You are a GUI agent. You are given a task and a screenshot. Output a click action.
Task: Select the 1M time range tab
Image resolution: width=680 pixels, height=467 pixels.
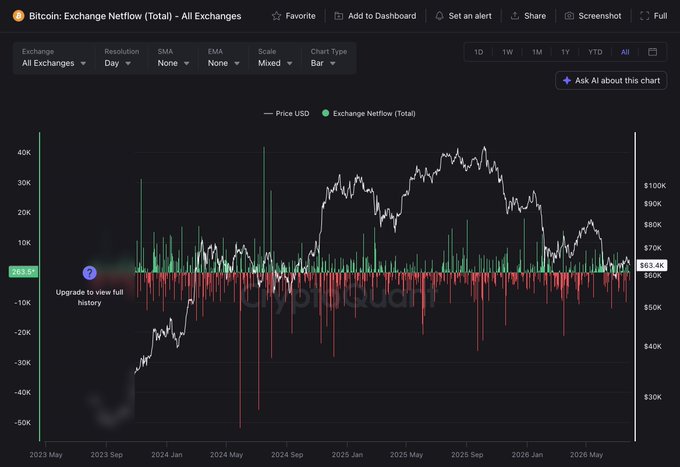tap(537, 52)
